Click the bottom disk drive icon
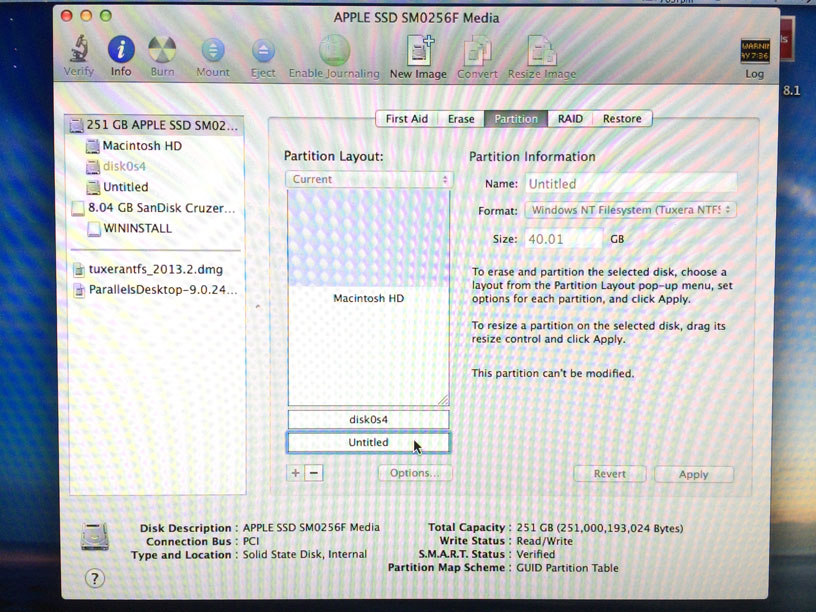This screenshot has width=816, height=612. pos(95,536)
